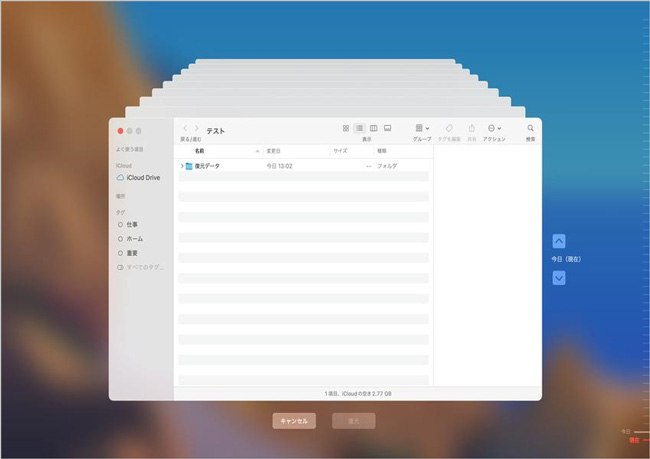650x459 pixels.
Task: Select the 重要 tag
Action: click(128, 253)
